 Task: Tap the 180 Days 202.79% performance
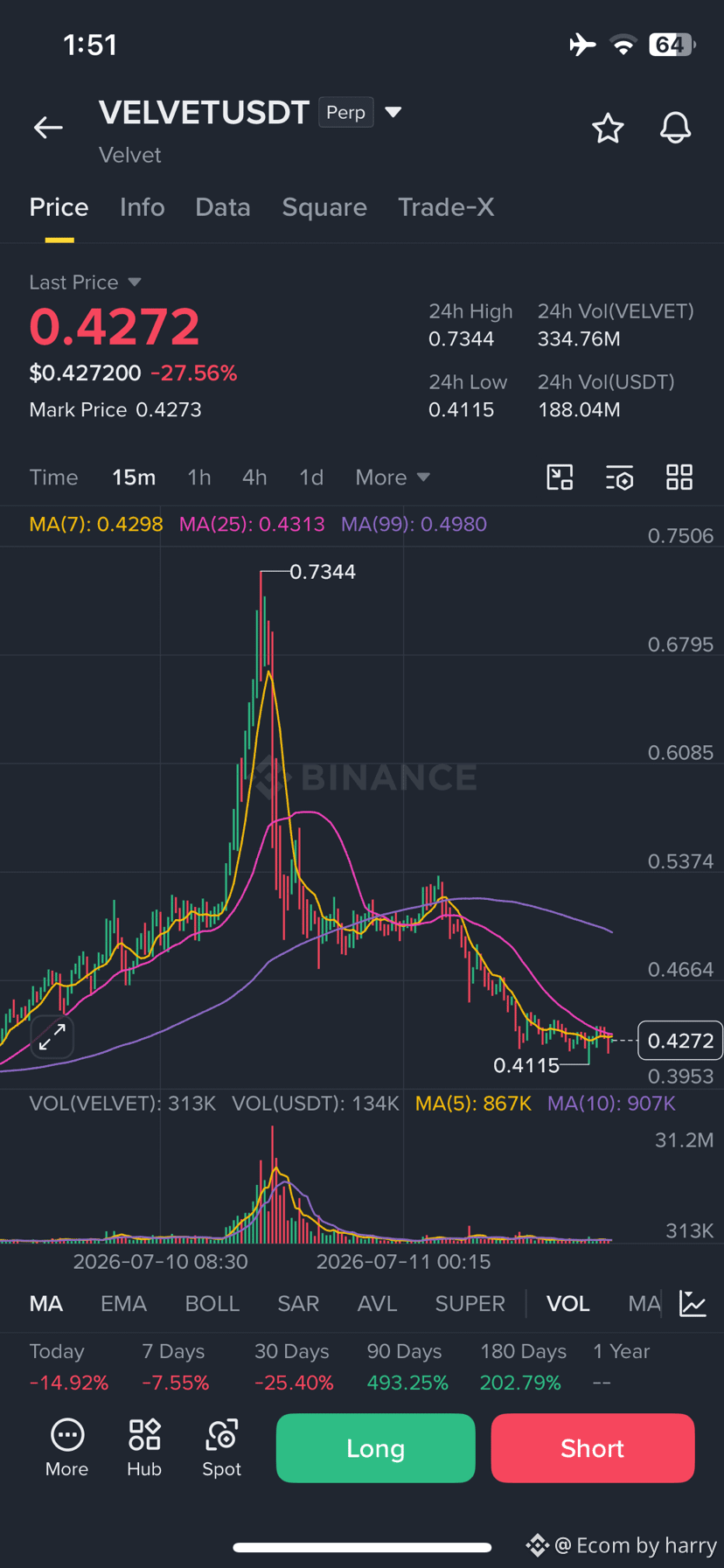523,1367
